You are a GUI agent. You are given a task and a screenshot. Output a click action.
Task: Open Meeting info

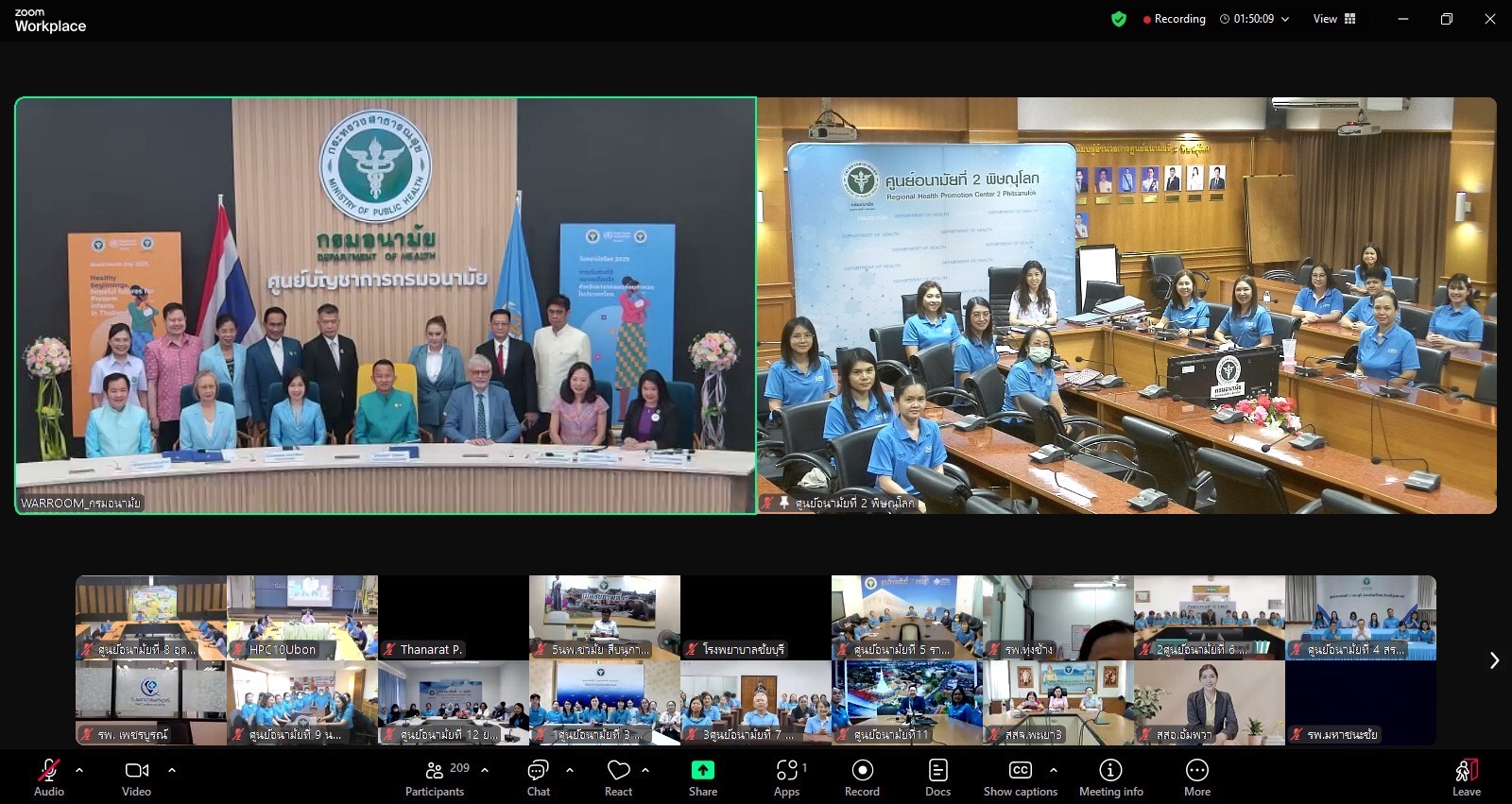1111,778
